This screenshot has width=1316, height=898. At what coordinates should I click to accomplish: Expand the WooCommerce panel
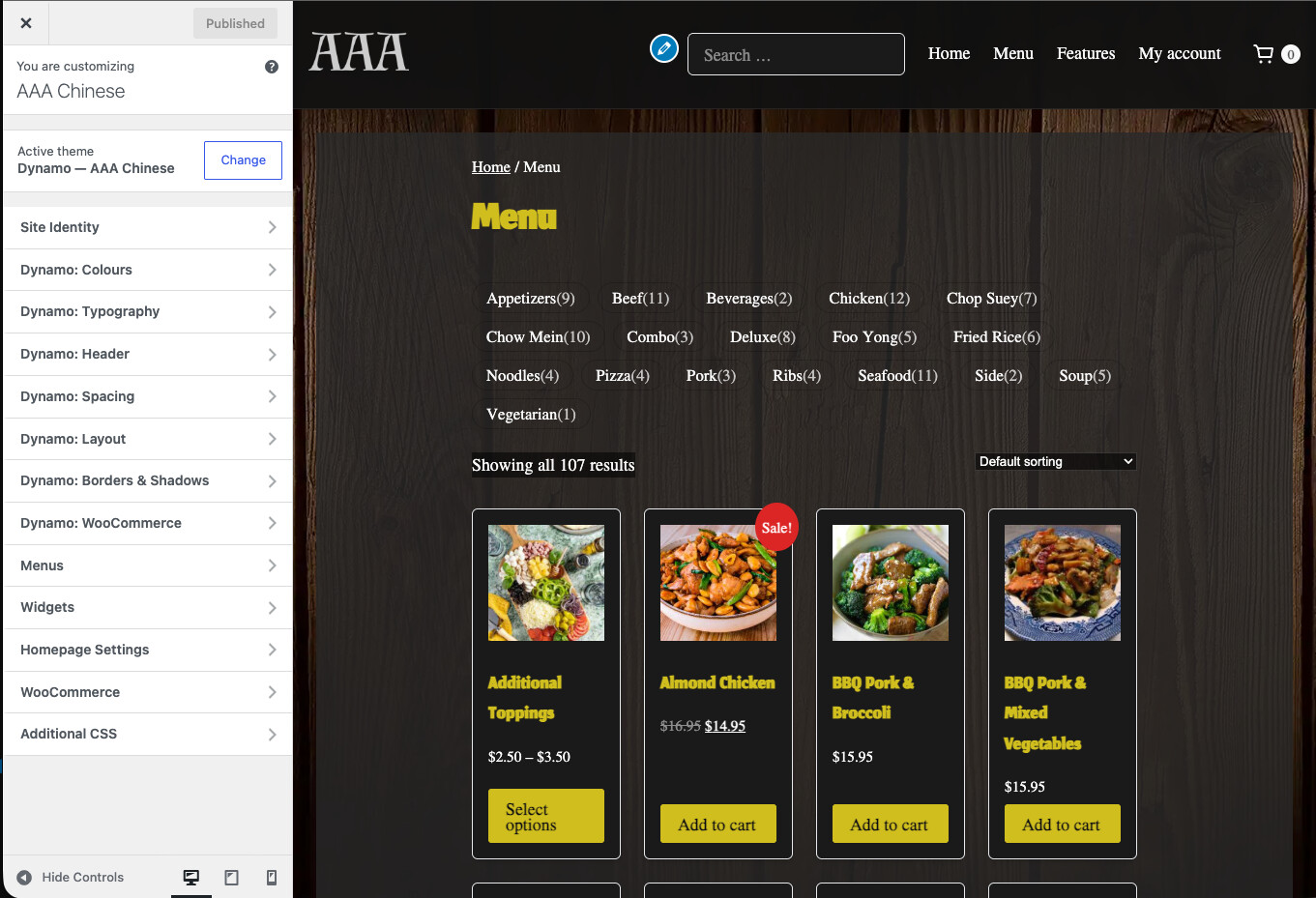tap(148, 692)
